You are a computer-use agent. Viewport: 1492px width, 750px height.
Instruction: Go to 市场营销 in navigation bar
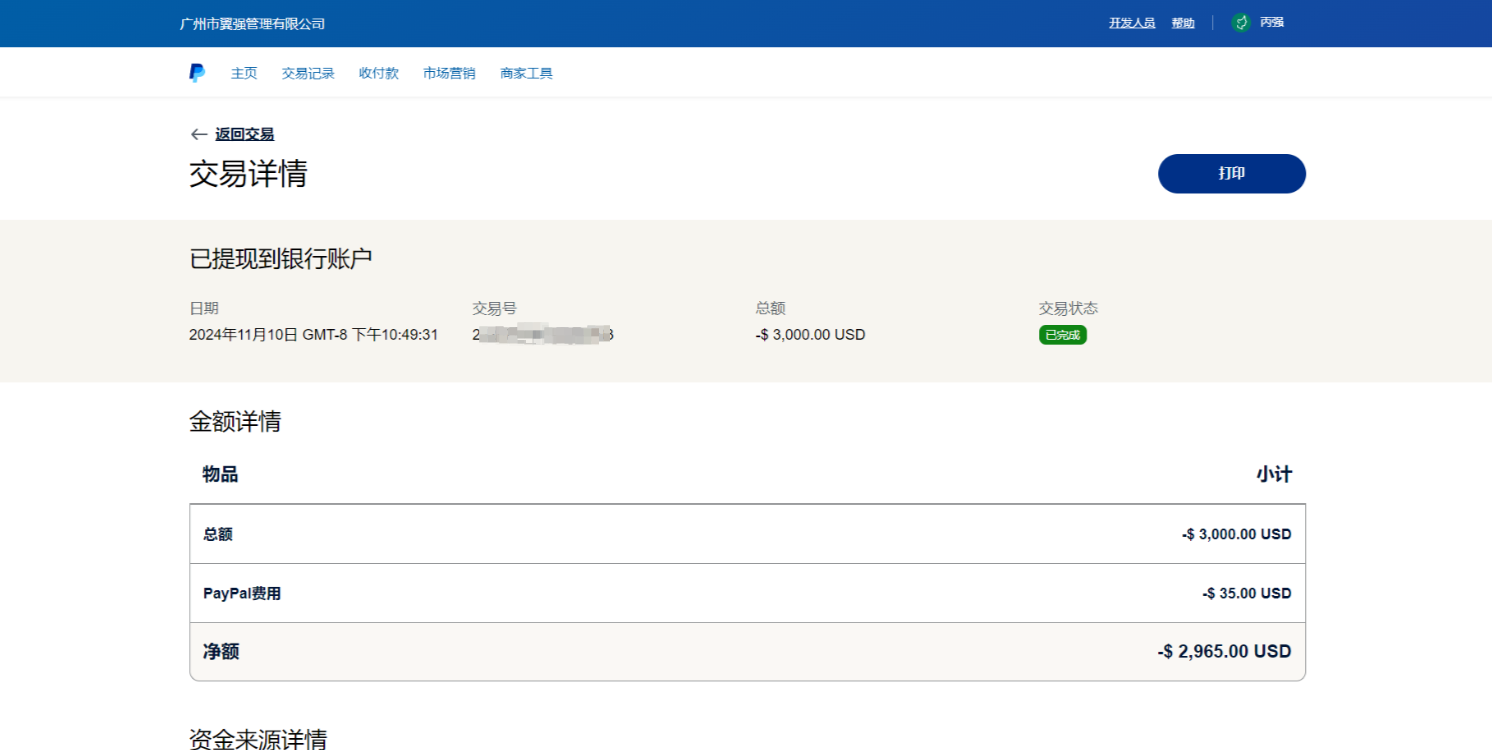click(449, 73)
